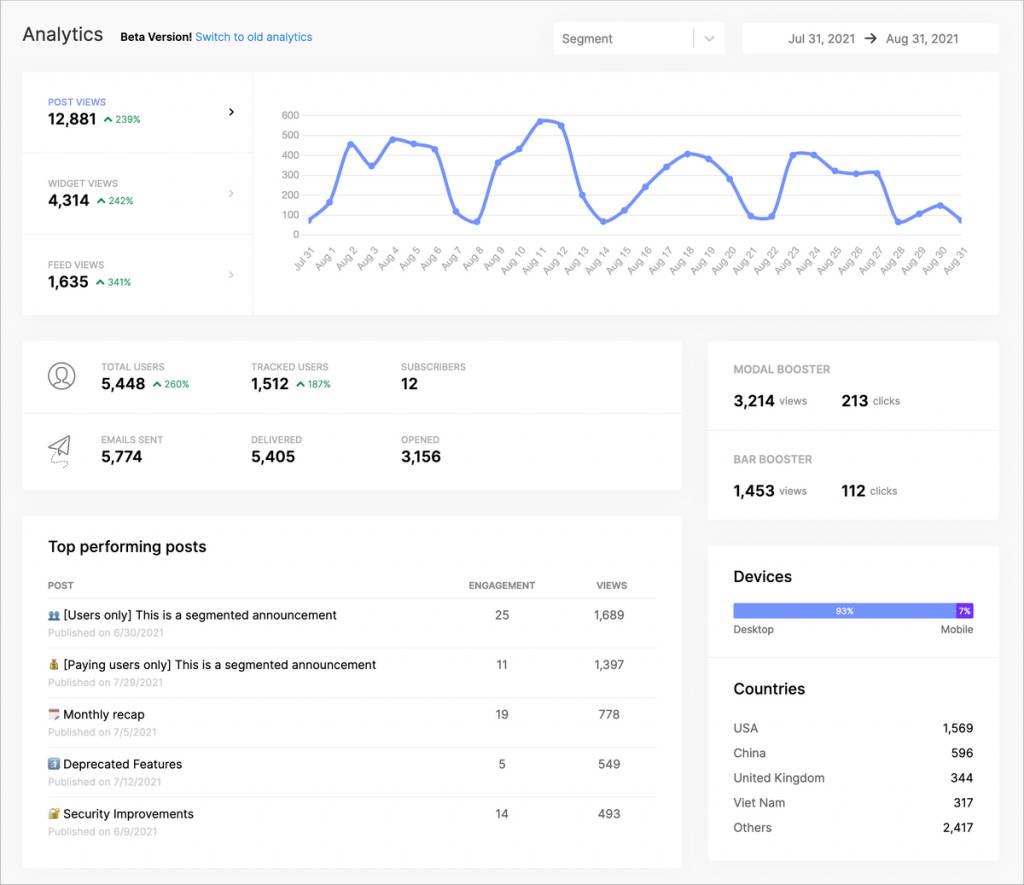The height and width of the screenshot is (885, 1024).
Task: Click the 12,881 post views value
Action: pyautogui.click(x=72, y=119)
